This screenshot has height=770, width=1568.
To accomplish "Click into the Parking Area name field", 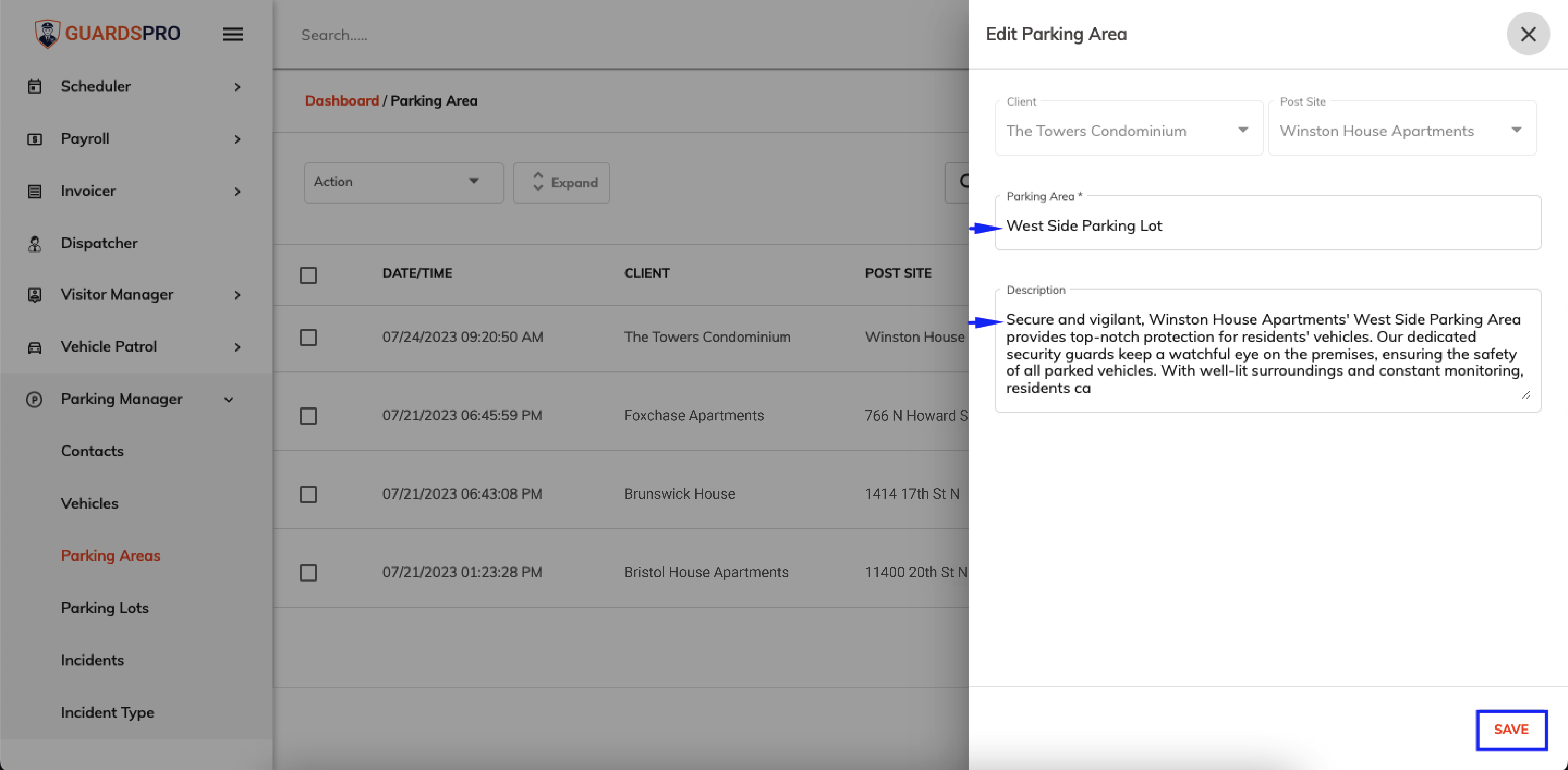I will coord(1268,226).
